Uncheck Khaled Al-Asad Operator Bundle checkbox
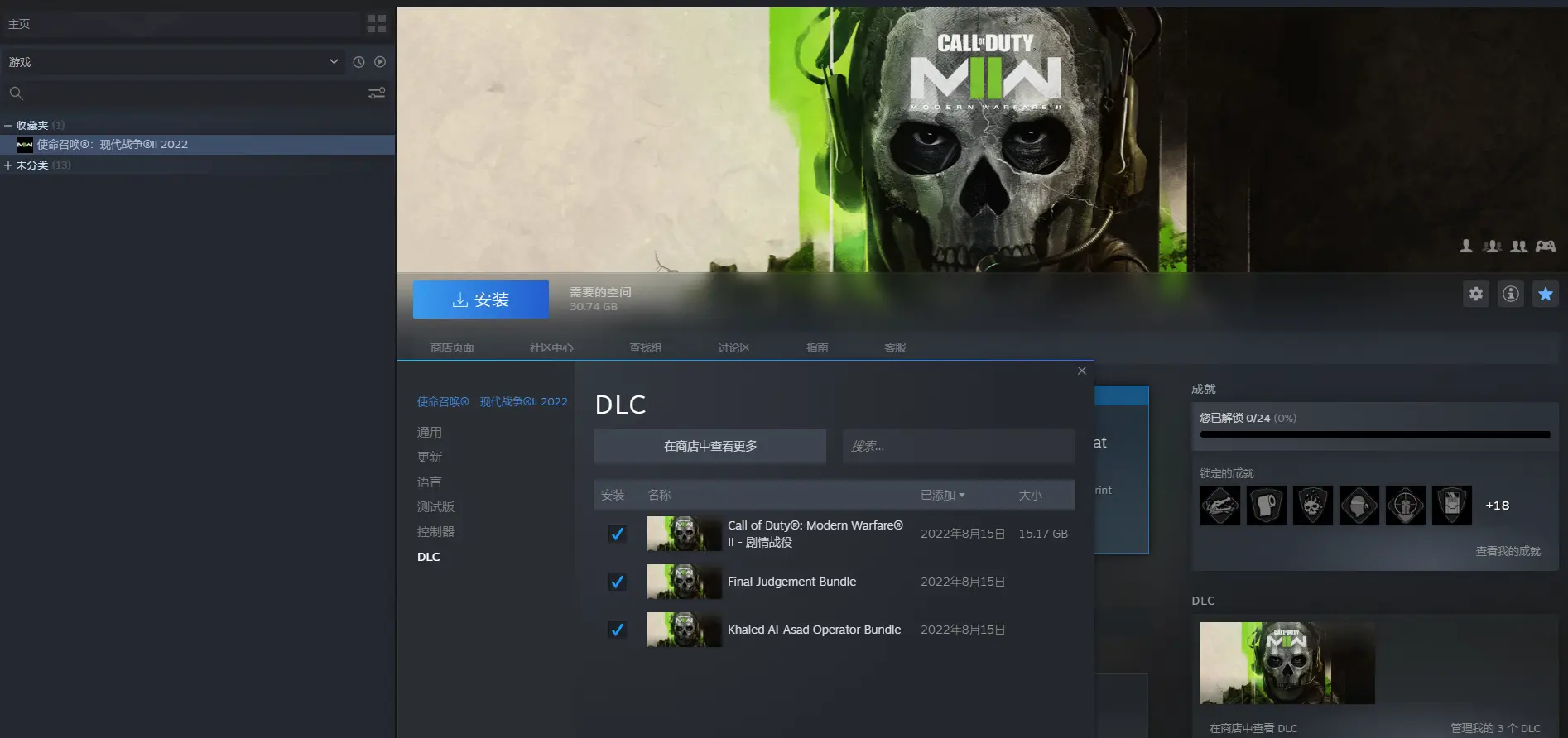This screenshot has width=1568, height=738. [x=617, y=630]
